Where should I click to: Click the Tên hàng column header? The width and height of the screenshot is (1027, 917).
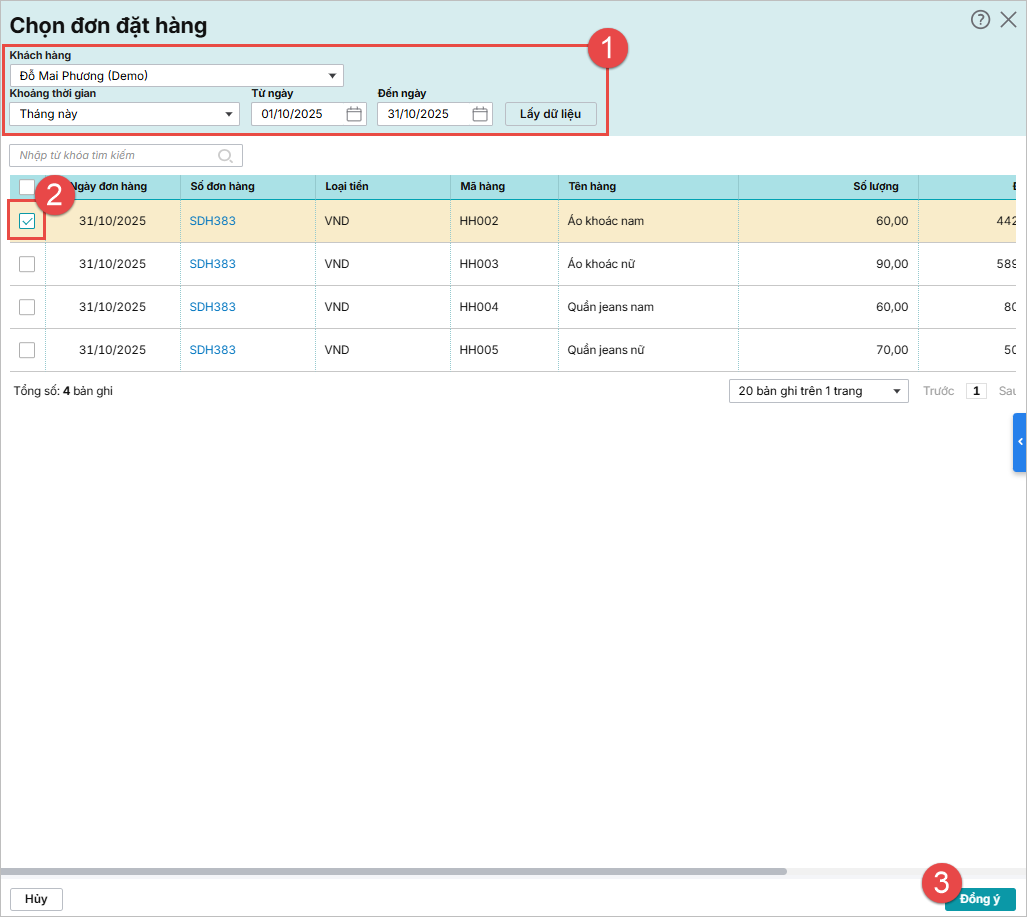(592, 187)
